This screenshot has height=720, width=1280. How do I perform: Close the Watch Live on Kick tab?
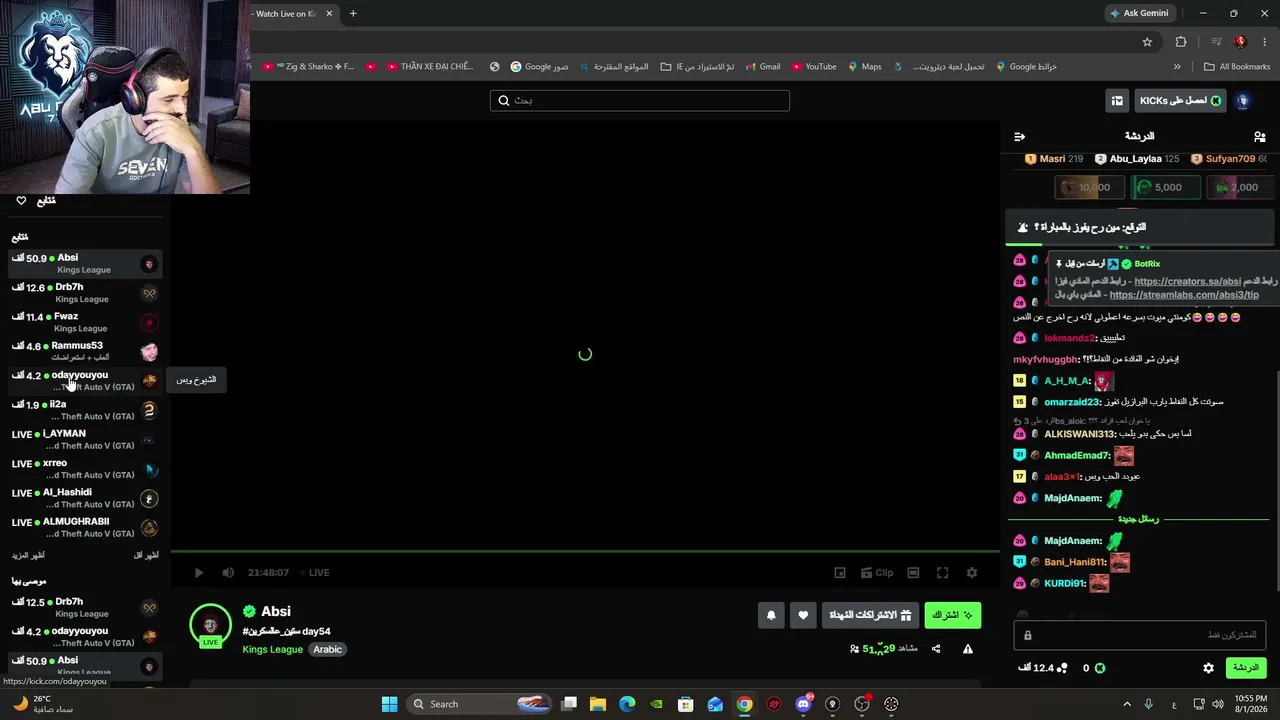[x=330, y=14]
